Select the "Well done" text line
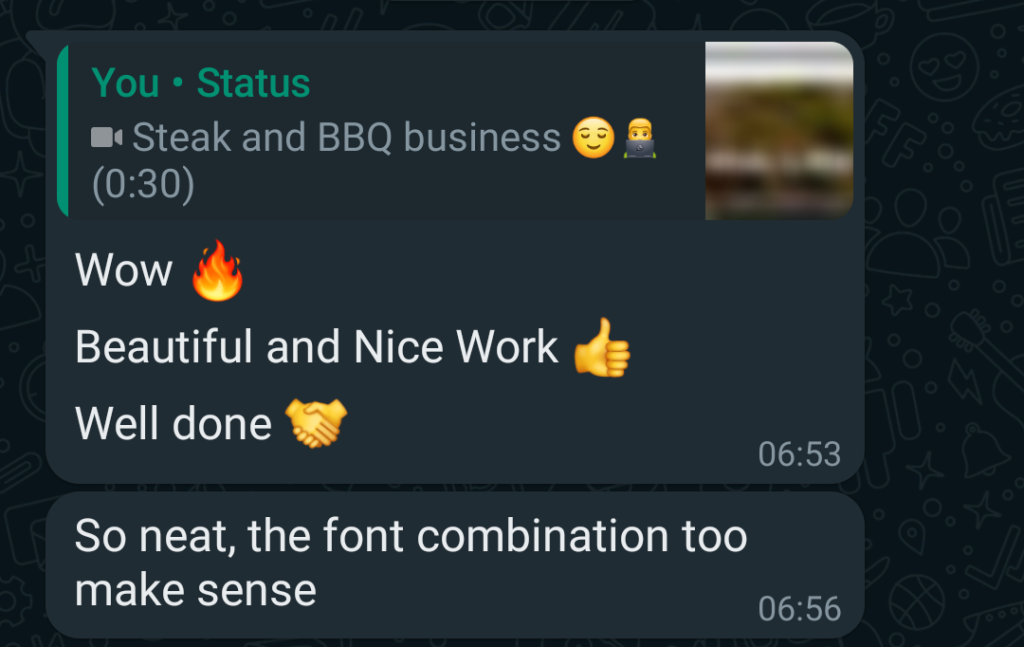This screenshot has height=647, width=1024. coord(173,424)
